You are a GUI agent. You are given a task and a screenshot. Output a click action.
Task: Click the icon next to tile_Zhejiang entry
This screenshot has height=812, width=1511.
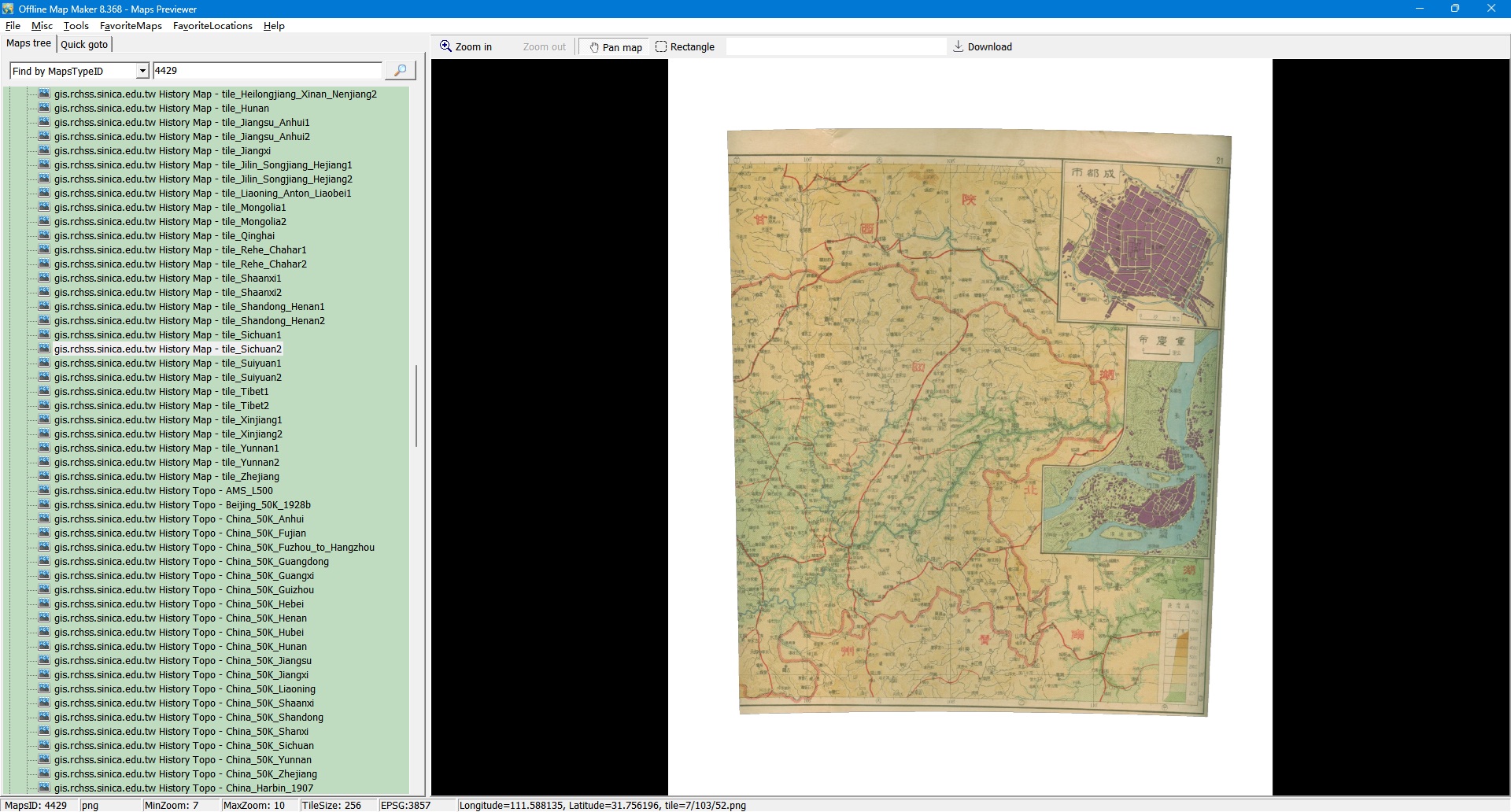tap(44, 477)
